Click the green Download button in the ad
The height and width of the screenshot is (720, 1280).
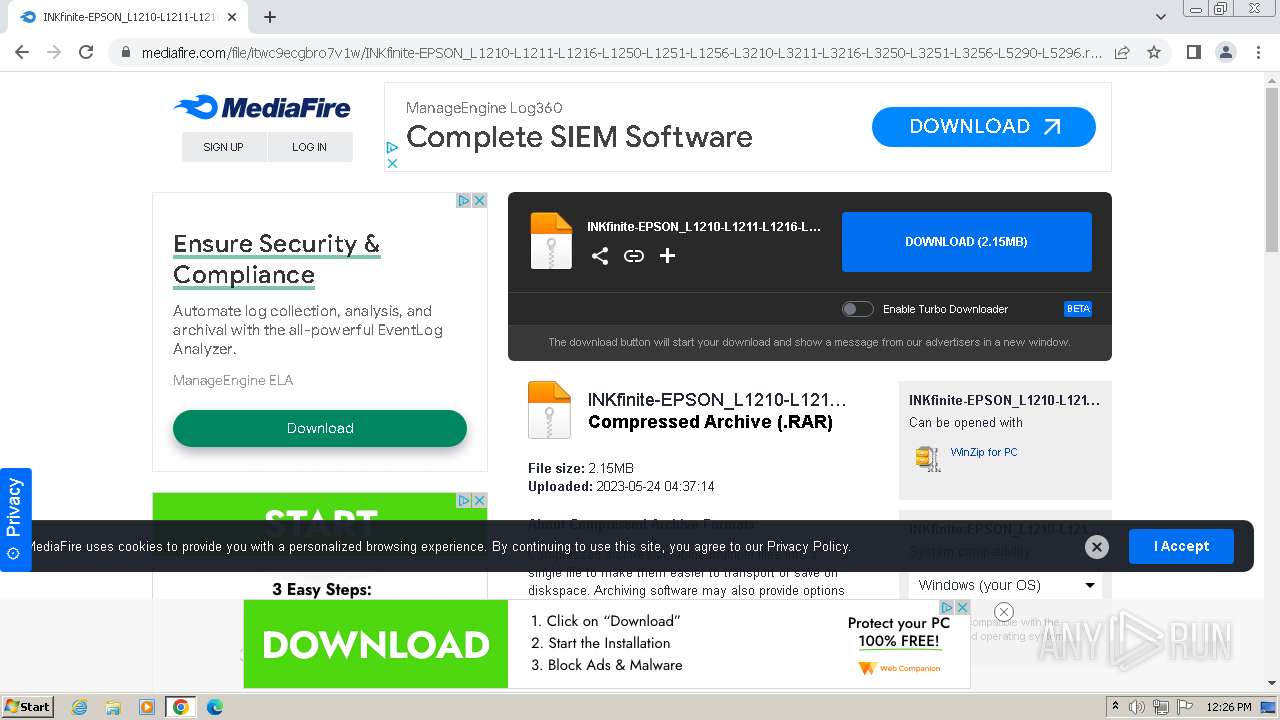click(x=320, y=428)
